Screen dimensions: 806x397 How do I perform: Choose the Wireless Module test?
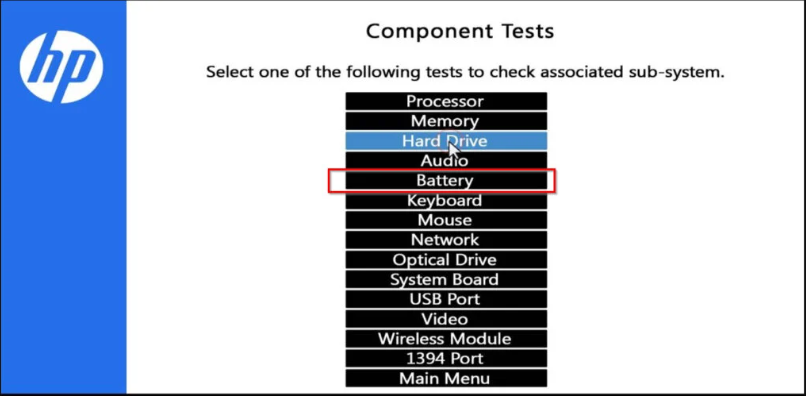click(x=446, y=339)
